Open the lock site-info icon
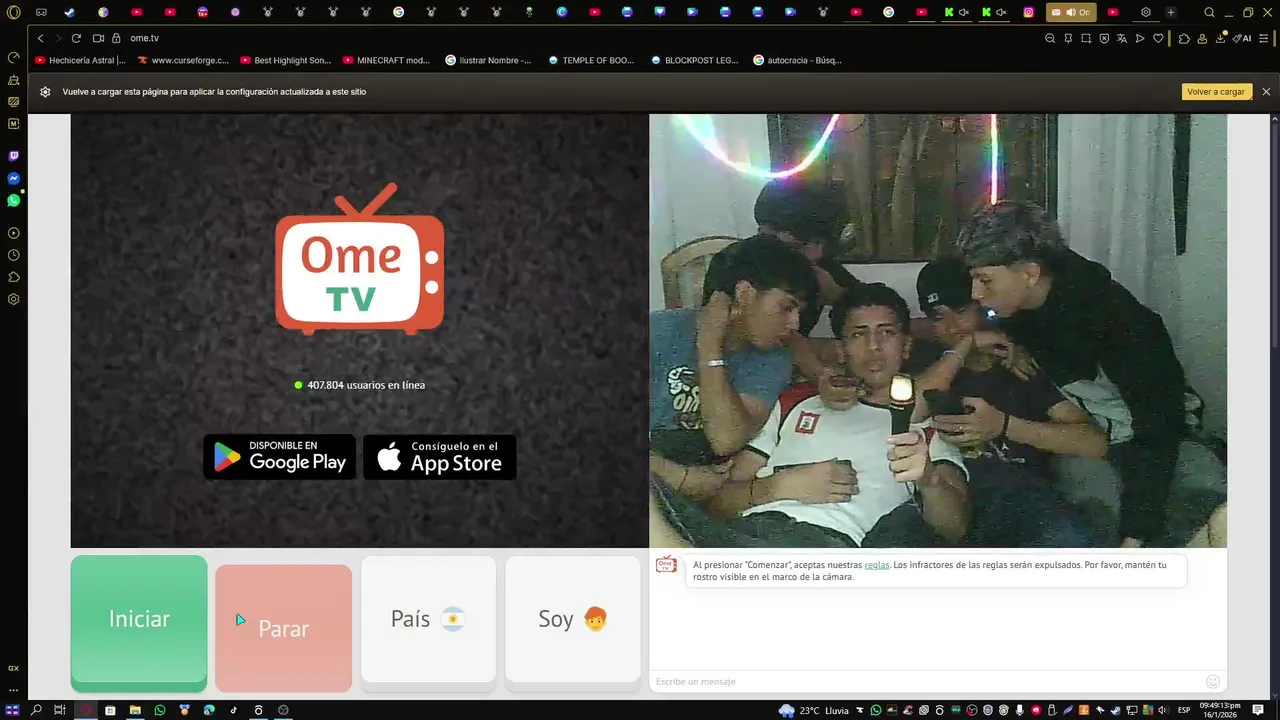This screenshot has width=1280, height=720. 116,38
